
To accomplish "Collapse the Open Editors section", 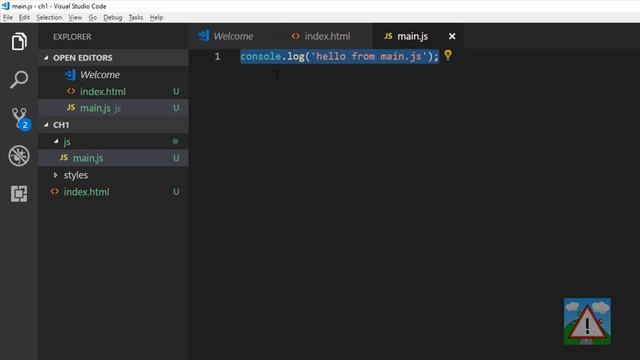I will click(113, 58).
